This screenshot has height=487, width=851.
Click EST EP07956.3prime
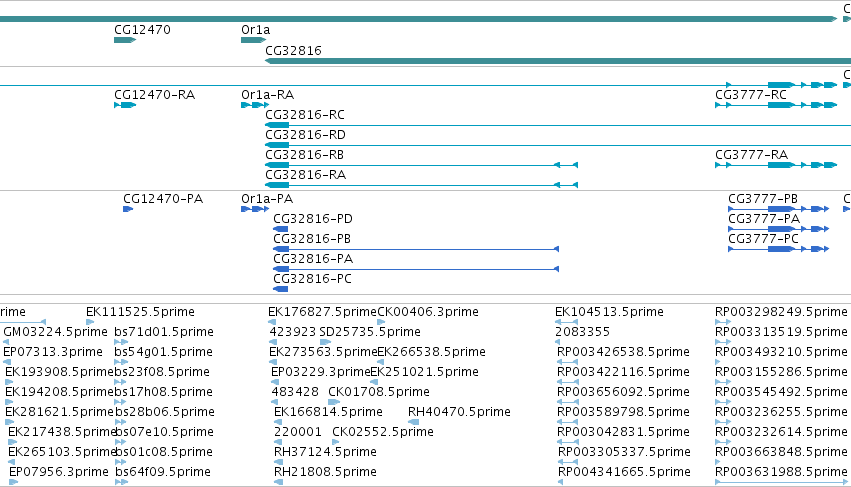click(59, 472)
